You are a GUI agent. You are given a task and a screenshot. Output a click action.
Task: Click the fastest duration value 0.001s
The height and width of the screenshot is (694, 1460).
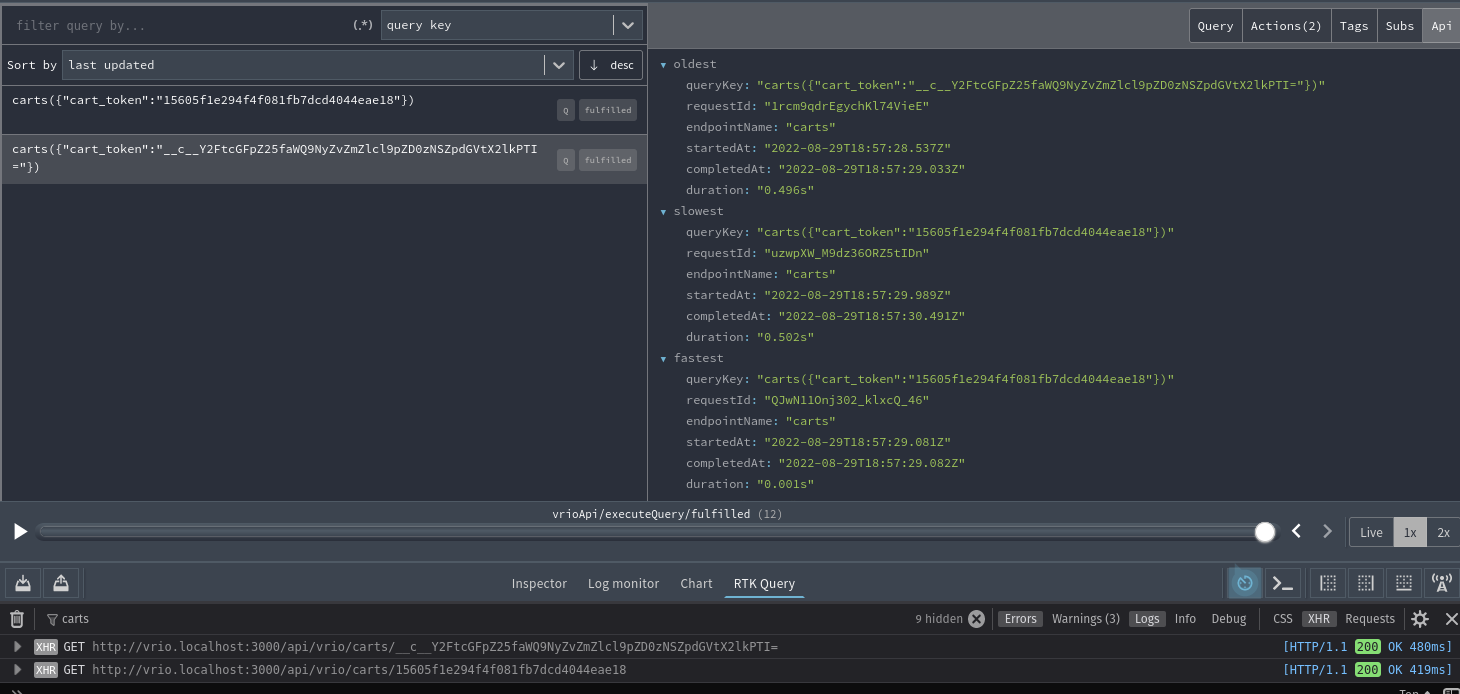coord(785,484)
